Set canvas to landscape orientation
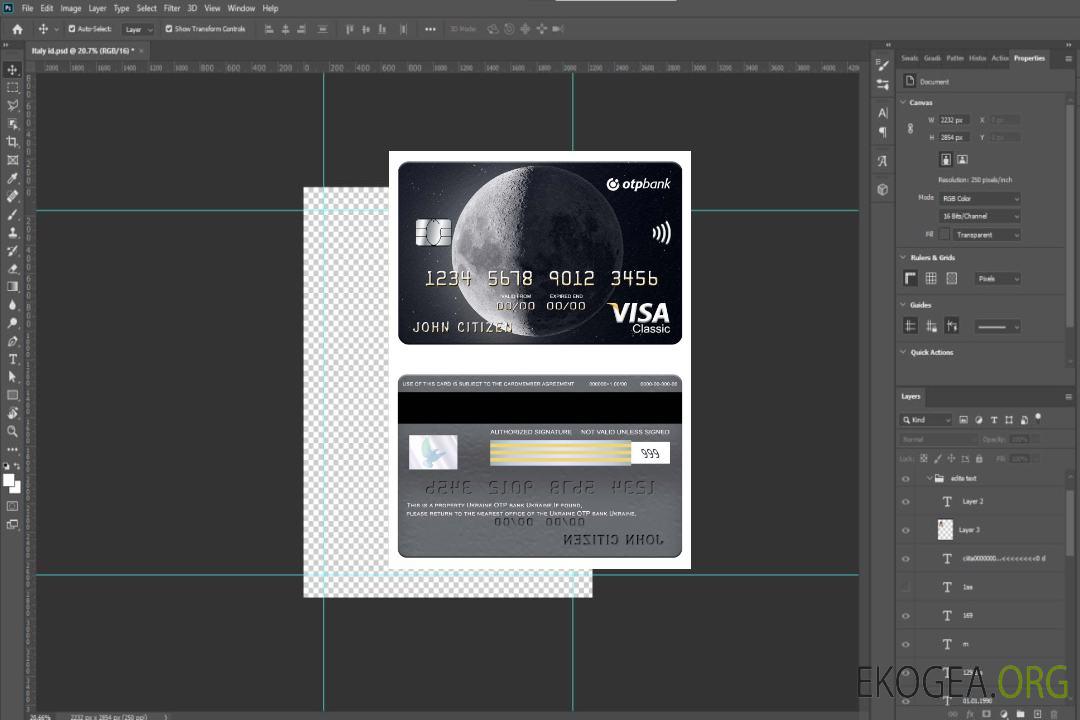This screenshot has width=1080, height=720. [963, 160]
